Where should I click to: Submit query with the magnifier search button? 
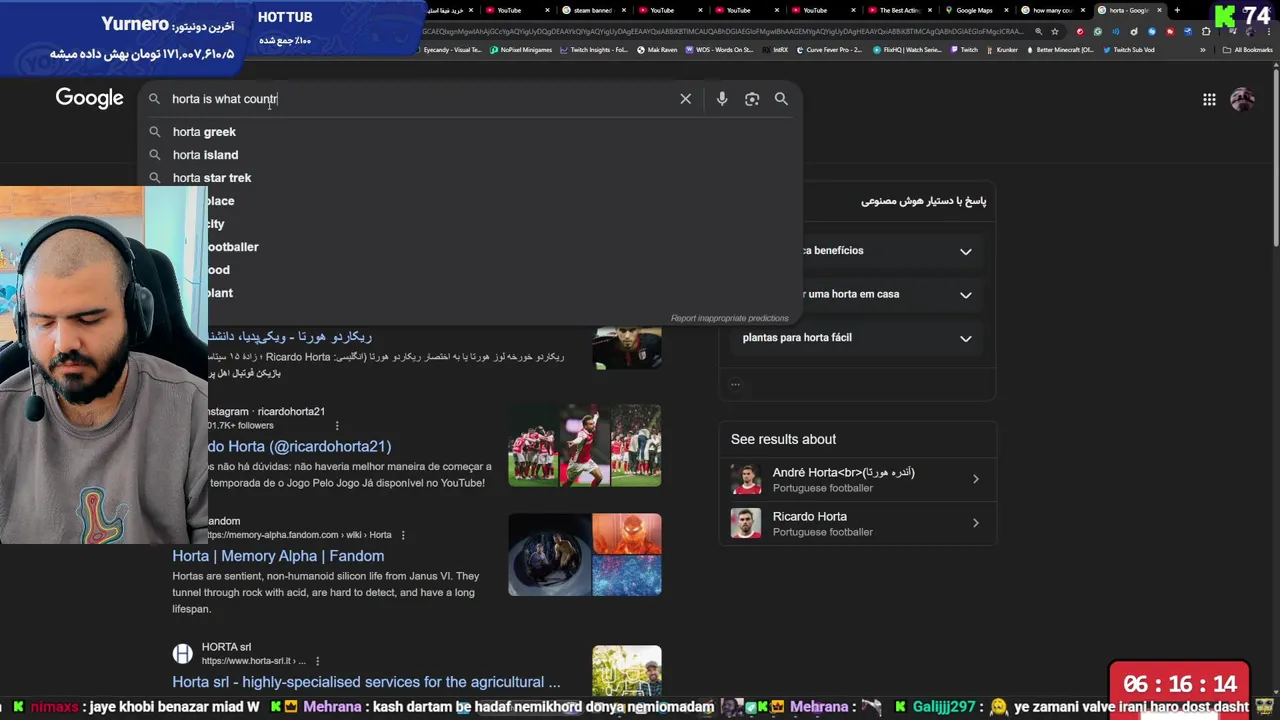click(781, 99)
